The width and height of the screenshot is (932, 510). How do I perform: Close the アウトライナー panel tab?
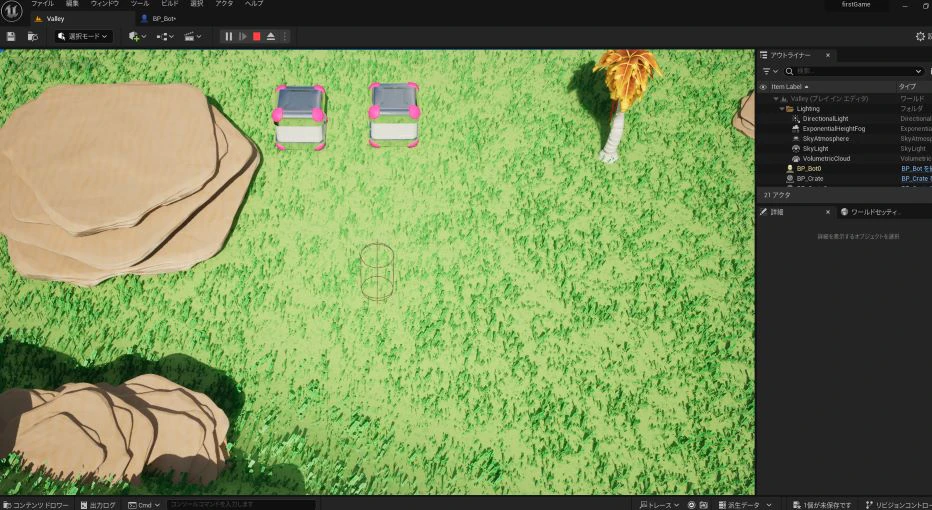point(827,55)
